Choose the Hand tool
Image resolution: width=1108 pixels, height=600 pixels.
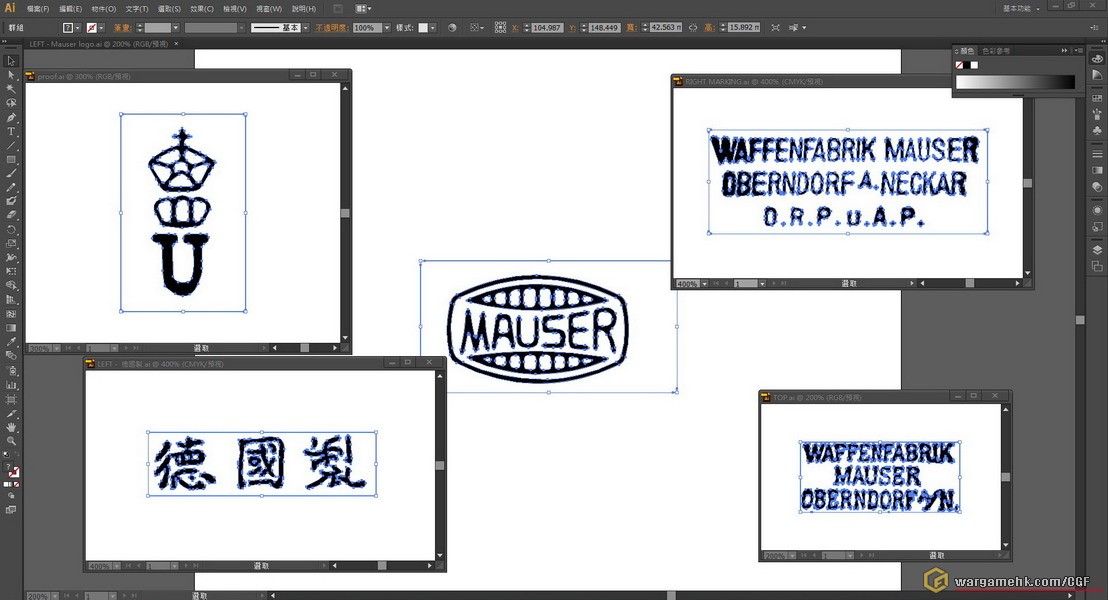click(11, 427)
